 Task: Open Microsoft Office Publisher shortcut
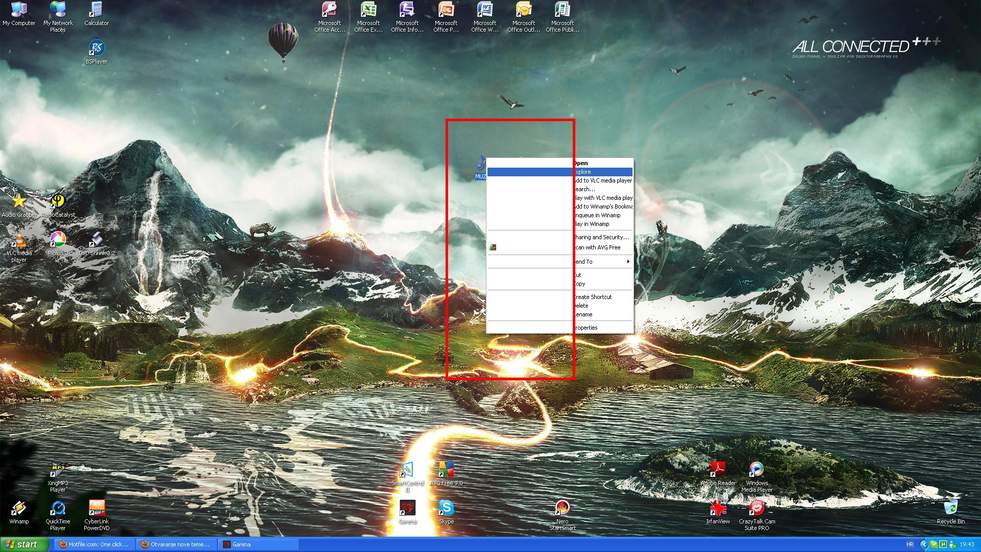[x=562, y=17]
